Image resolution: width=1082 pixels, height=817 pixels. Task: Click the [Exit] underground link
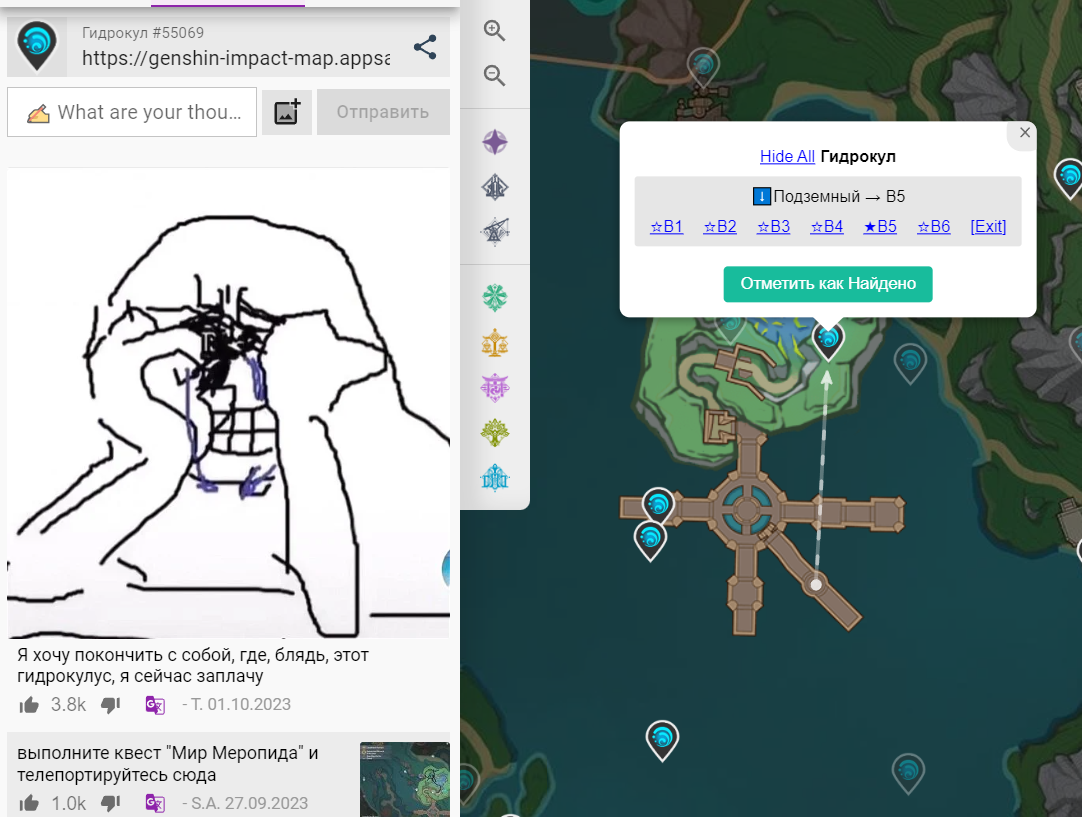988,226
